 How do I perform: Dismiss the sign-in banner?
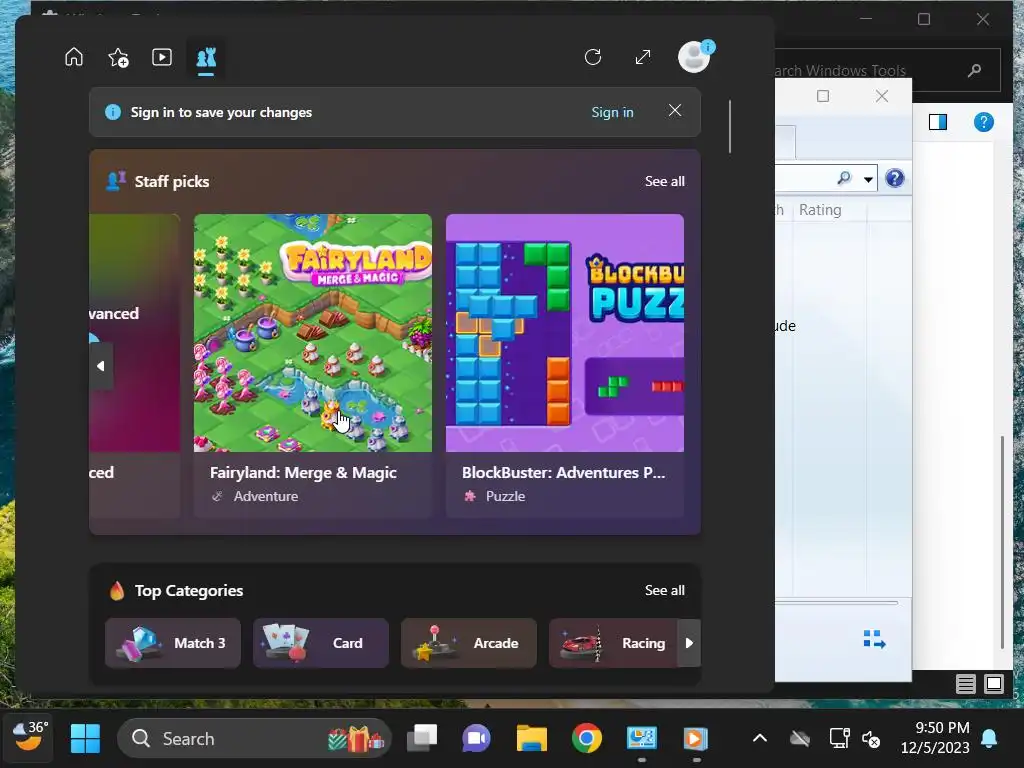tap(675, 111)
